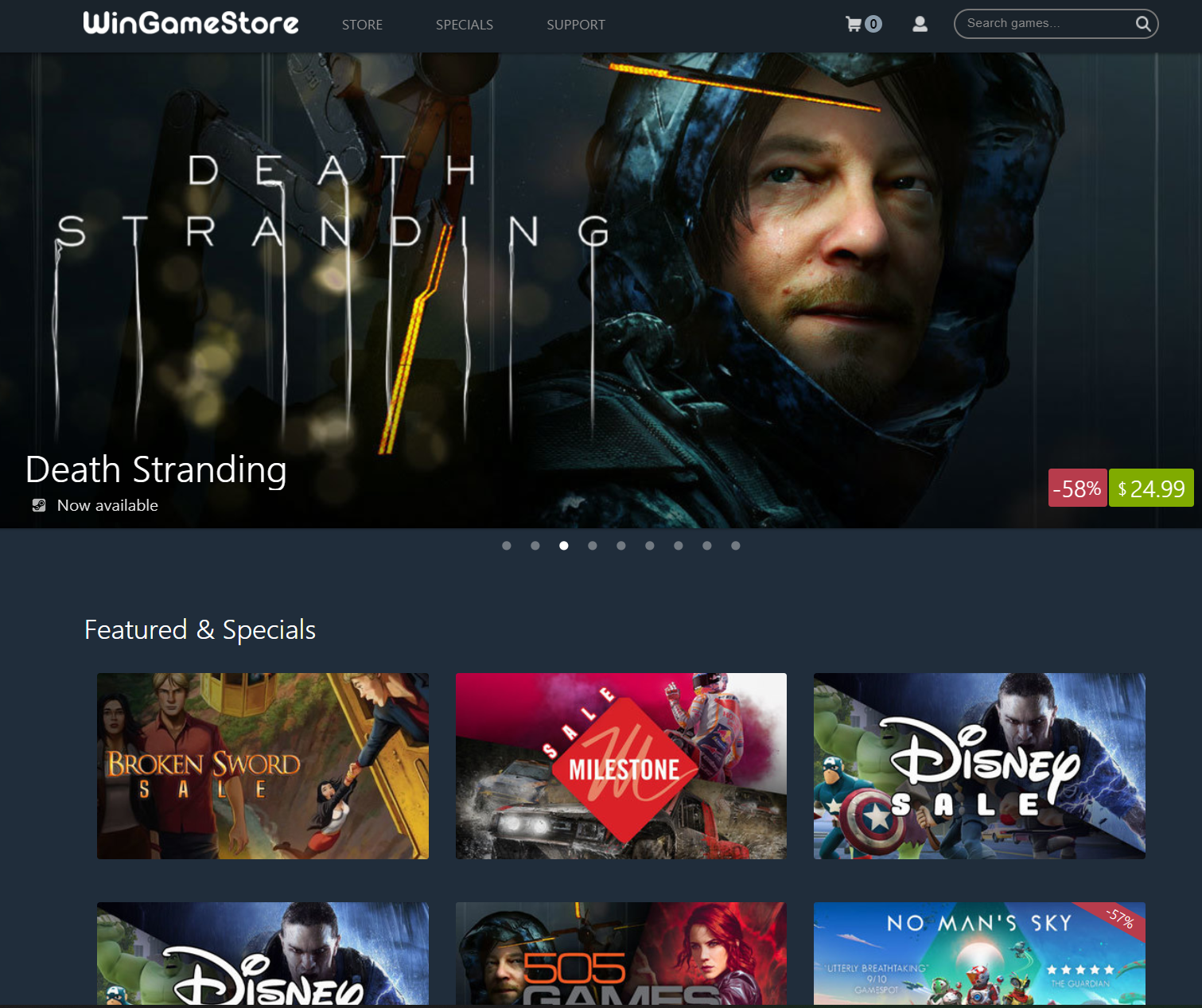This screenshot has width=1202, height=1008.
Task: Click the WinGameStore logo
Action: coord(191,23)
